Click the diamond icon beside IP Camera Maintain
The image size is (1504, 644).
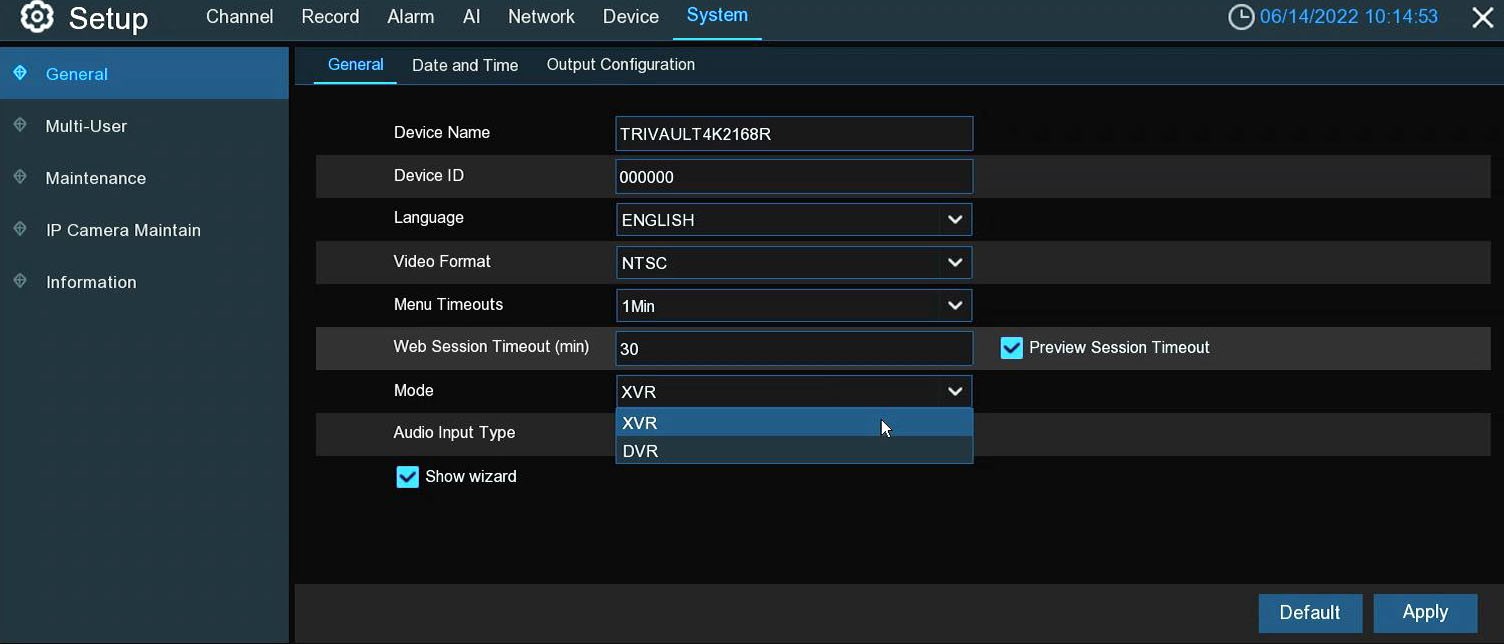click(x=20, y=229)
